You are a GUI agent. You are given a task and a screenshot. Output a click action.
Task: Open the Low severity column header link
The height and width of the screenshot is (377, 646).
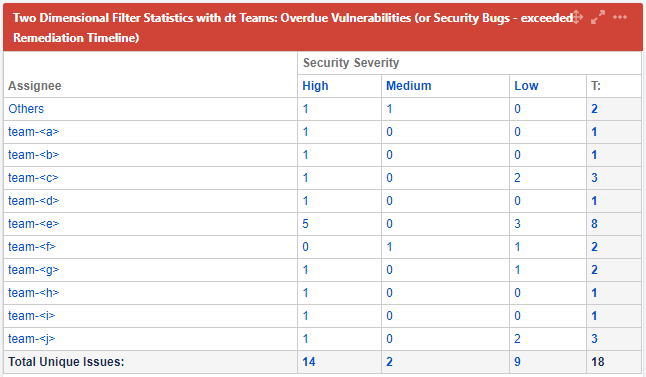(x=526, y=86)
